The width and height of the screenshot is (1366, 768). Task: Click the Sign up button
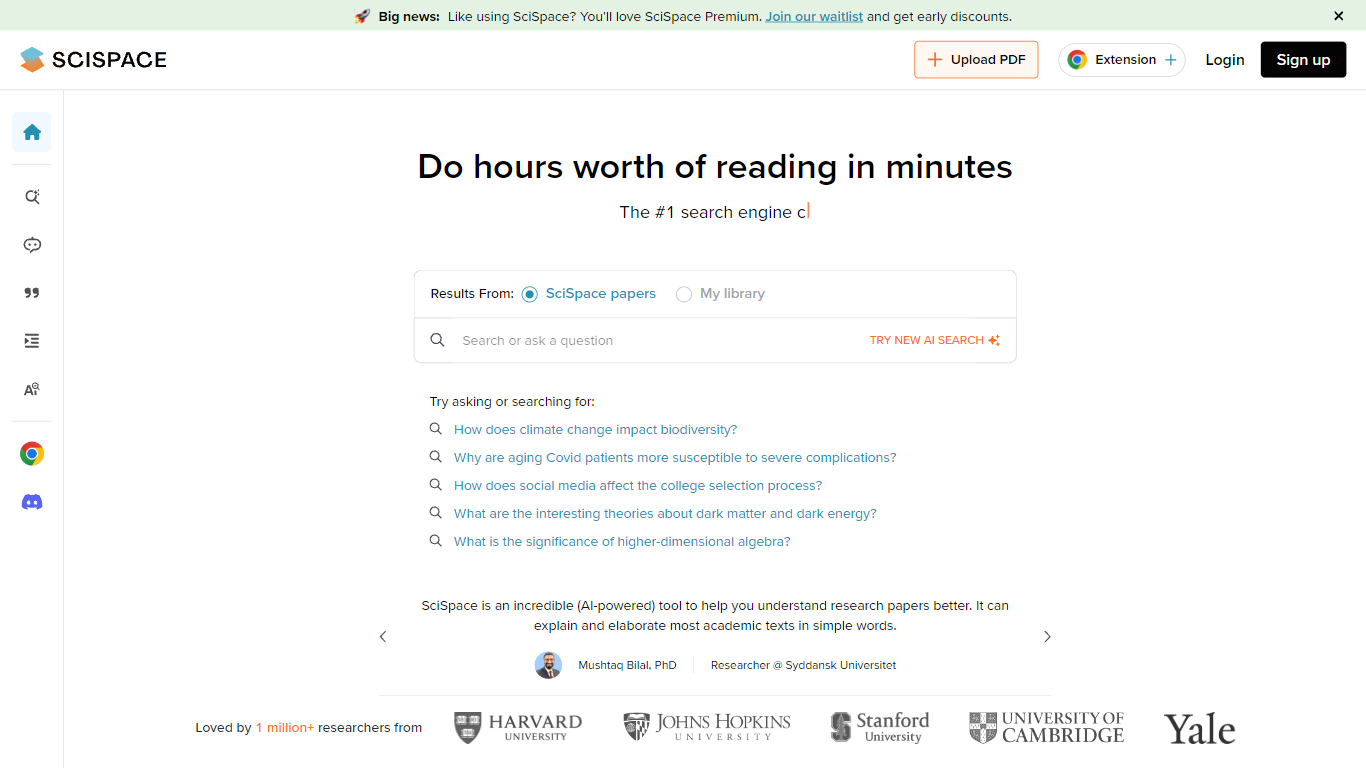(x=1303, y=60)
